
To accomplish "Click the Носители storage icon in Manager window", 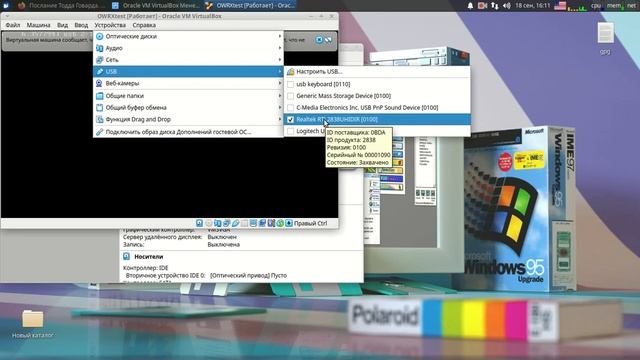I will [127, 256].
